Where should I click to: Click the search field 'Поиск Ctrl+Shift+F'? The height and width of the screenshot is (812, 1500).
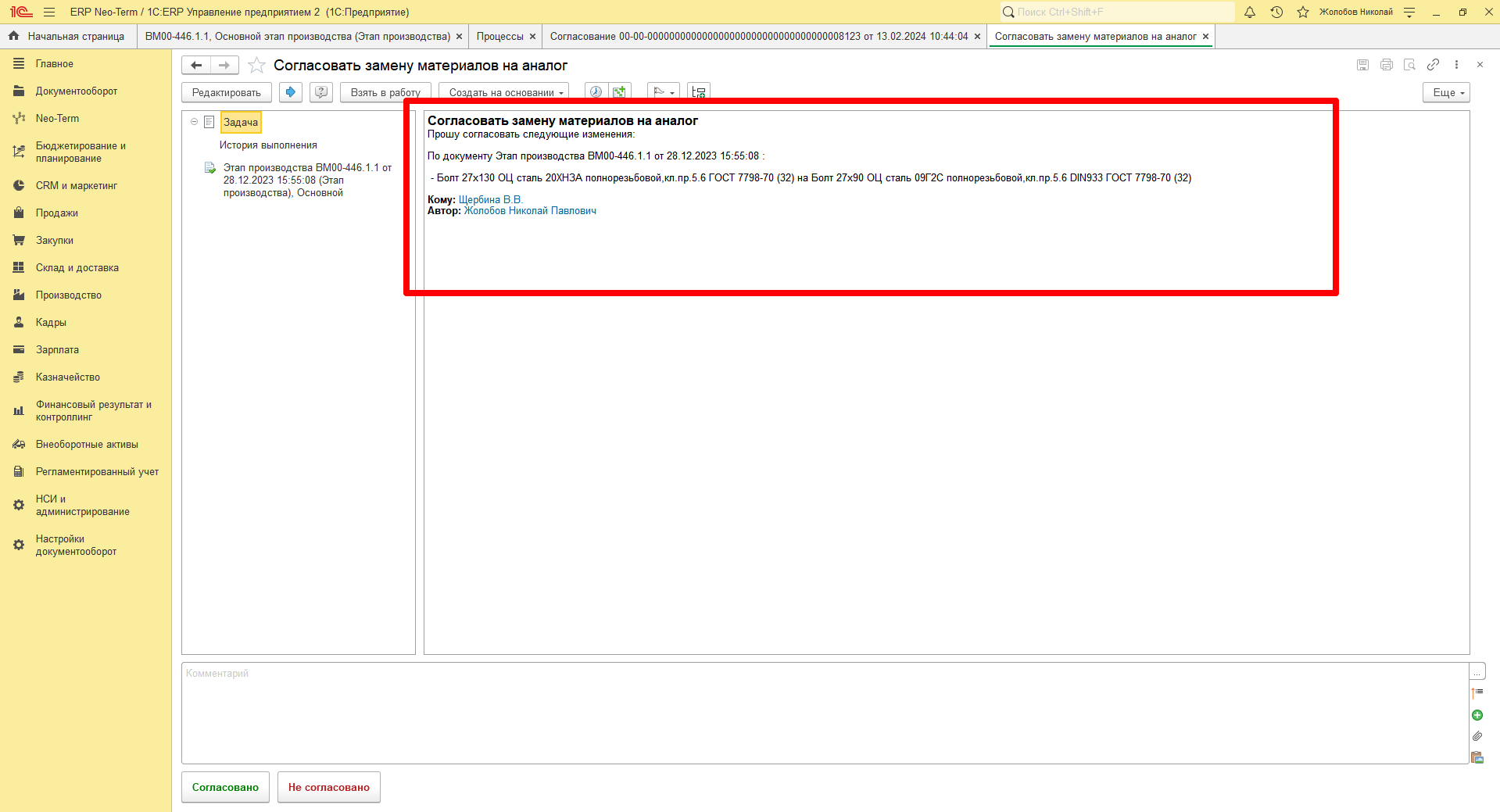pyautogui.click(x=1118, y=12)
